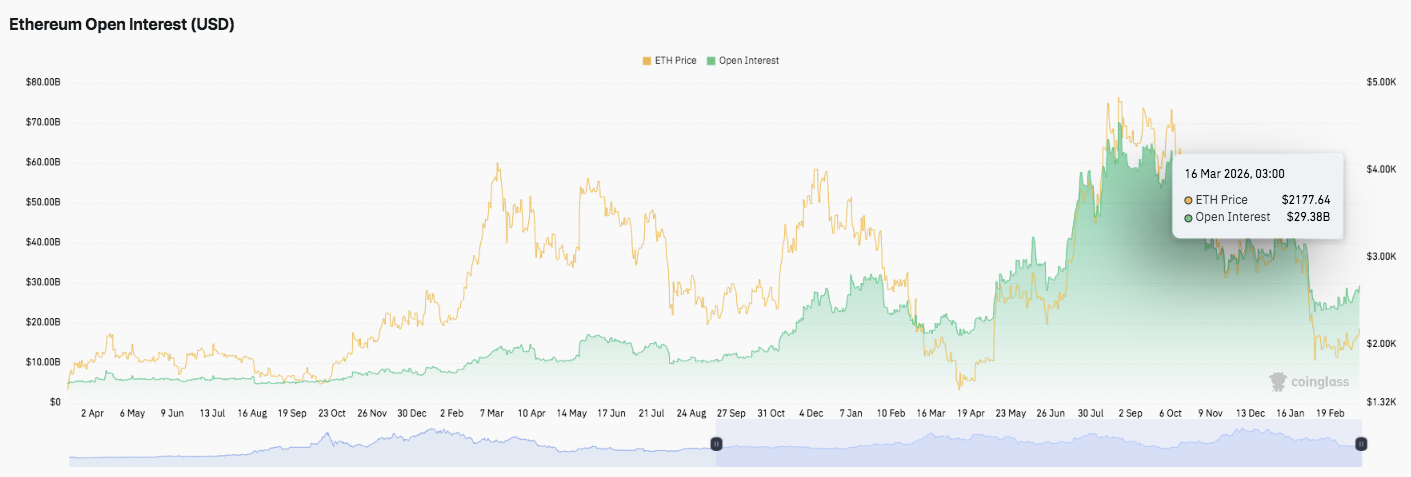Click the $29.38B Open Interest tooltip value
The image size is (1411, 477).
click(x=1306, y=217)
